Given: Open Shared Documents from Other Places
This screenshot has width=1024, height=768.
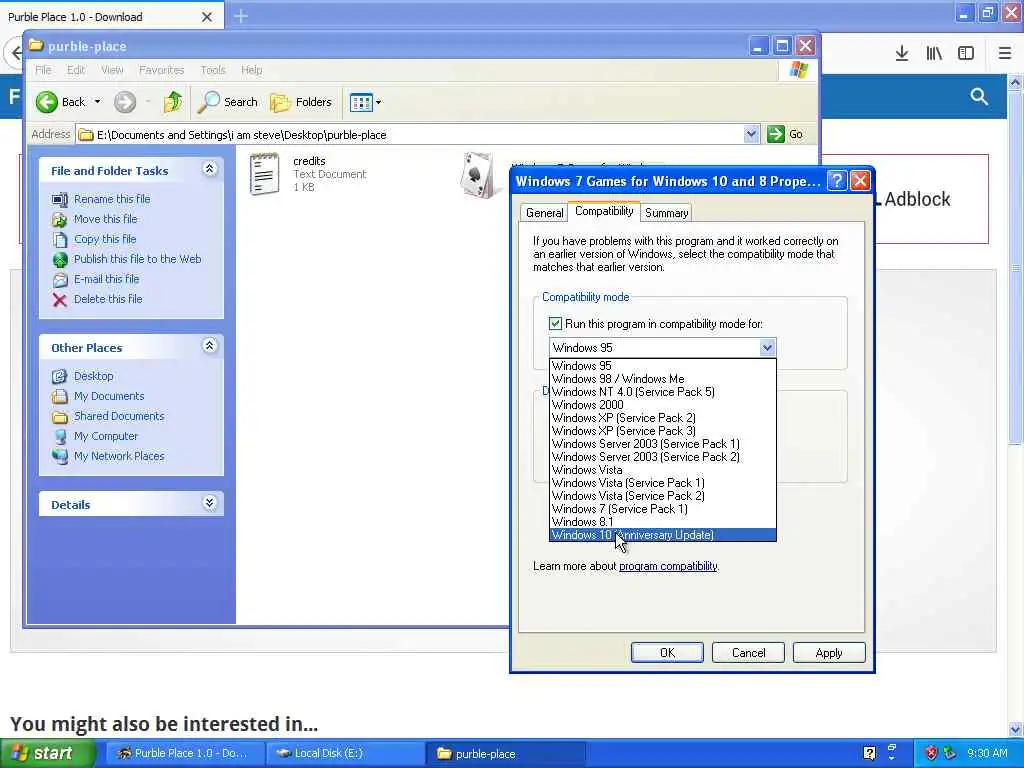Looking at the screenshot, I should tap(119, 416).
